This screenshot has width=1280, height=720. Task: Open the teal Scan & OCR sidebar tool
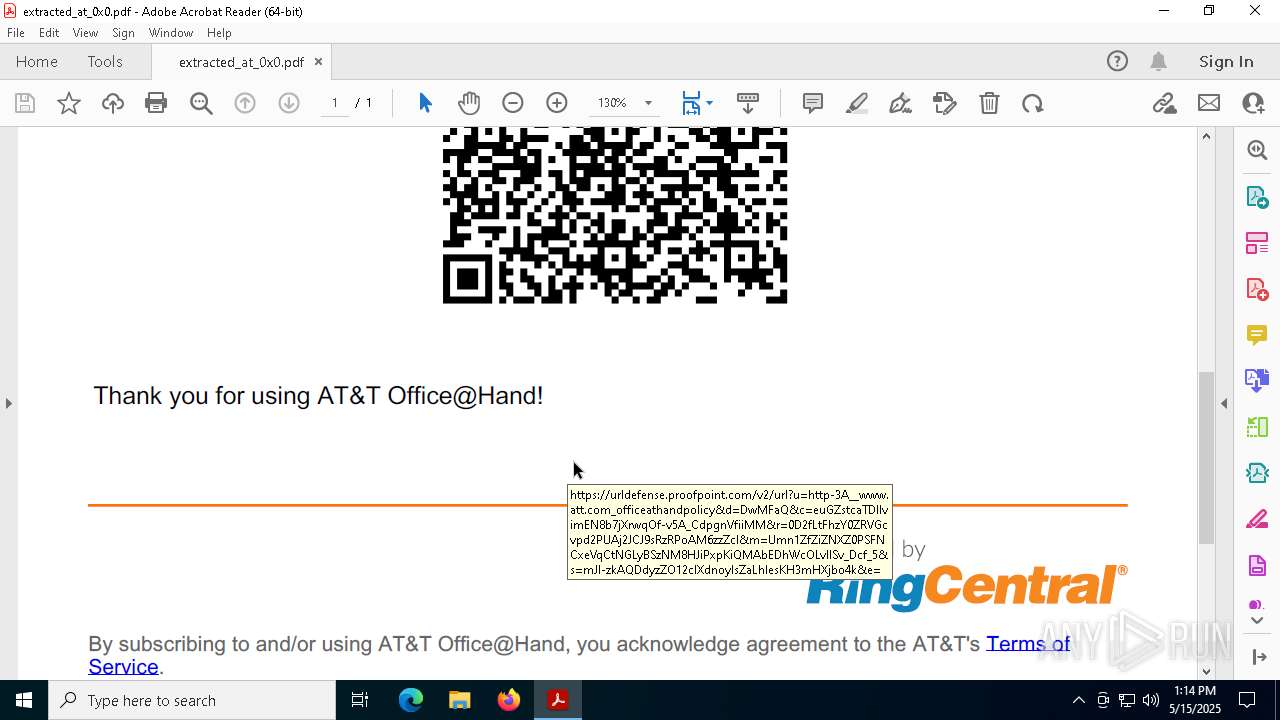coord(1257,473)
